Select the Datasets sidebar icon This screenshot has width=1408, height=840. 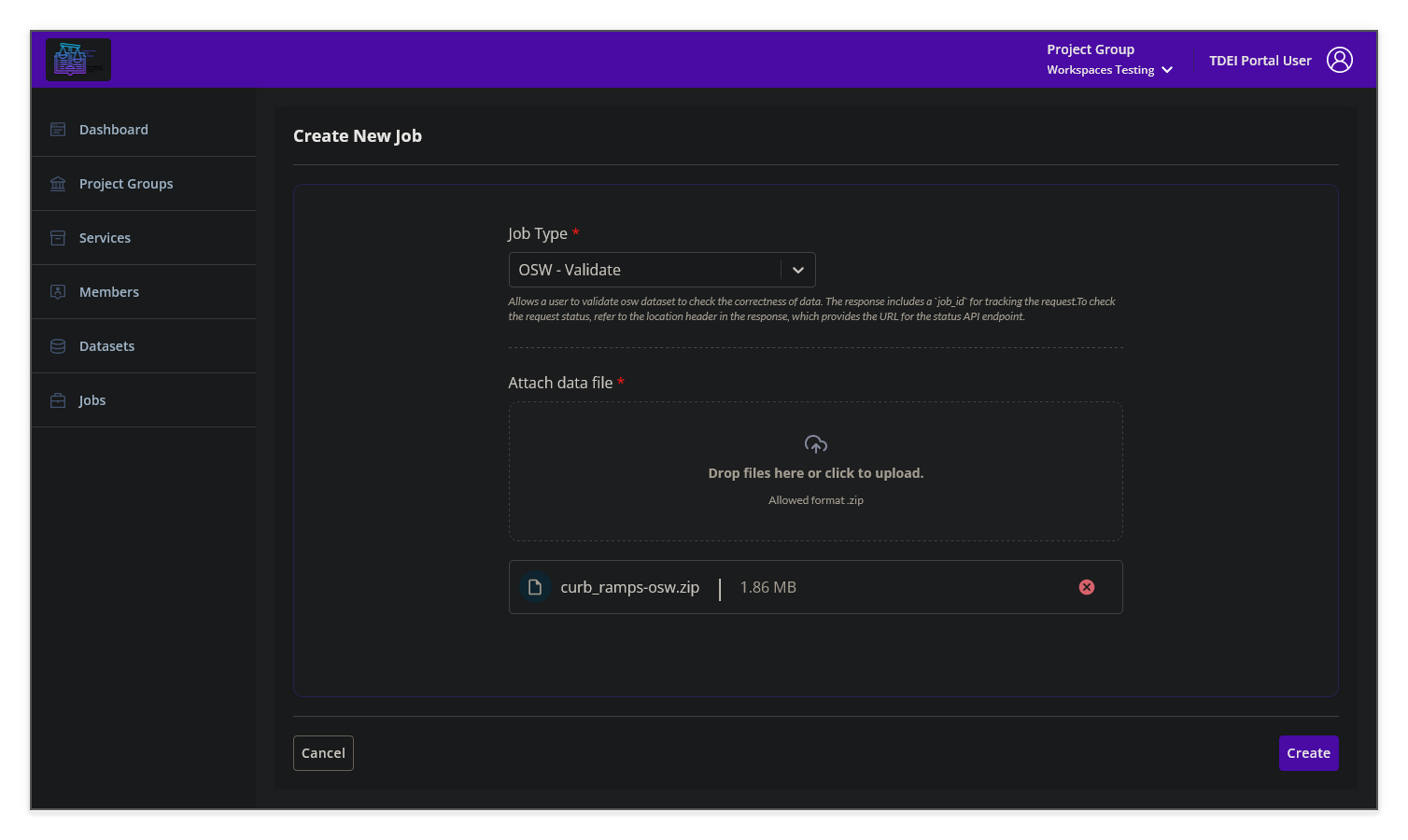click(58, 345)
